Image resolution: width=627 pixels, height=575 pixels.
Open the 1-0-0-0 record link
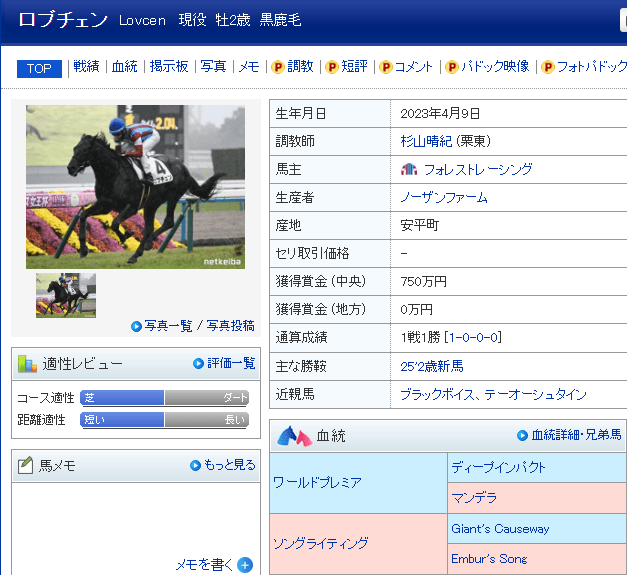473,337
